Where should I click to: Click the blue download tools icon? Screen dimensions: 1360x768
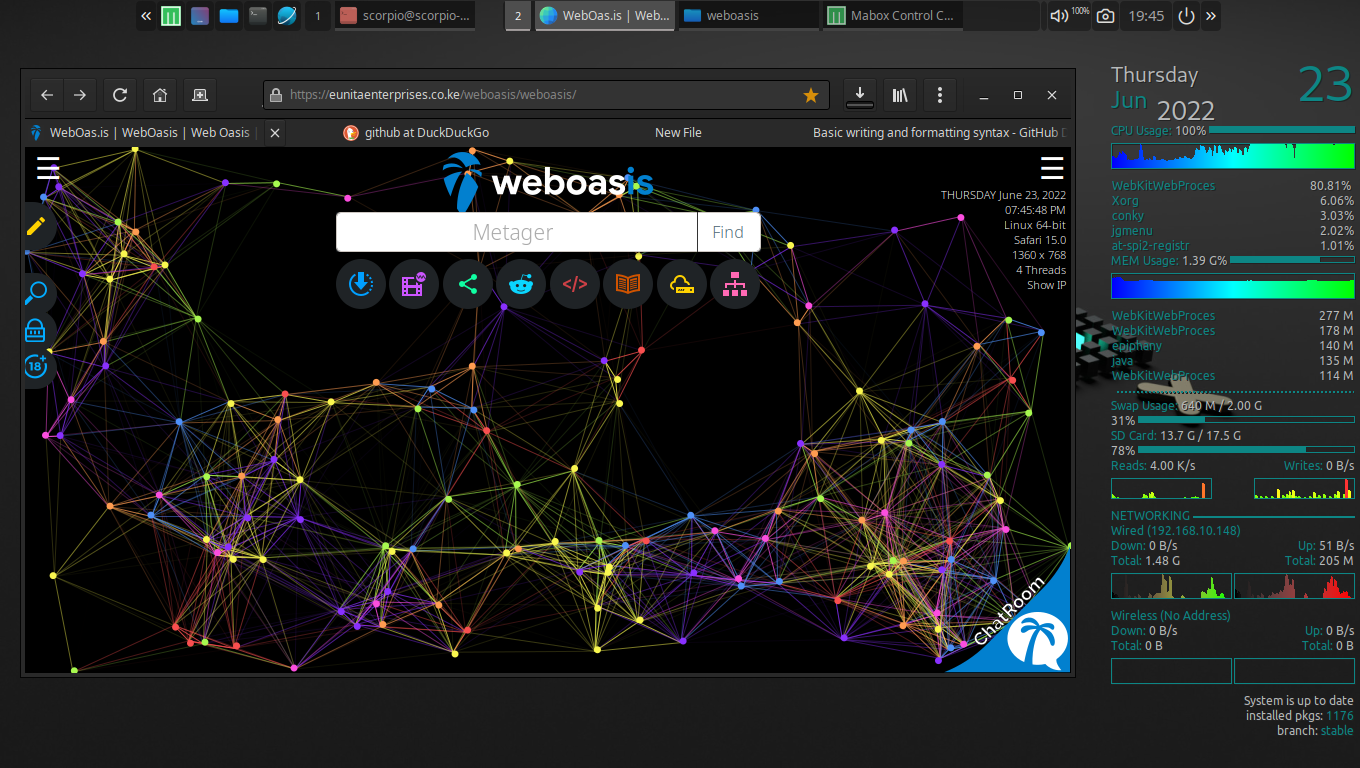click(x=361, y=284)
